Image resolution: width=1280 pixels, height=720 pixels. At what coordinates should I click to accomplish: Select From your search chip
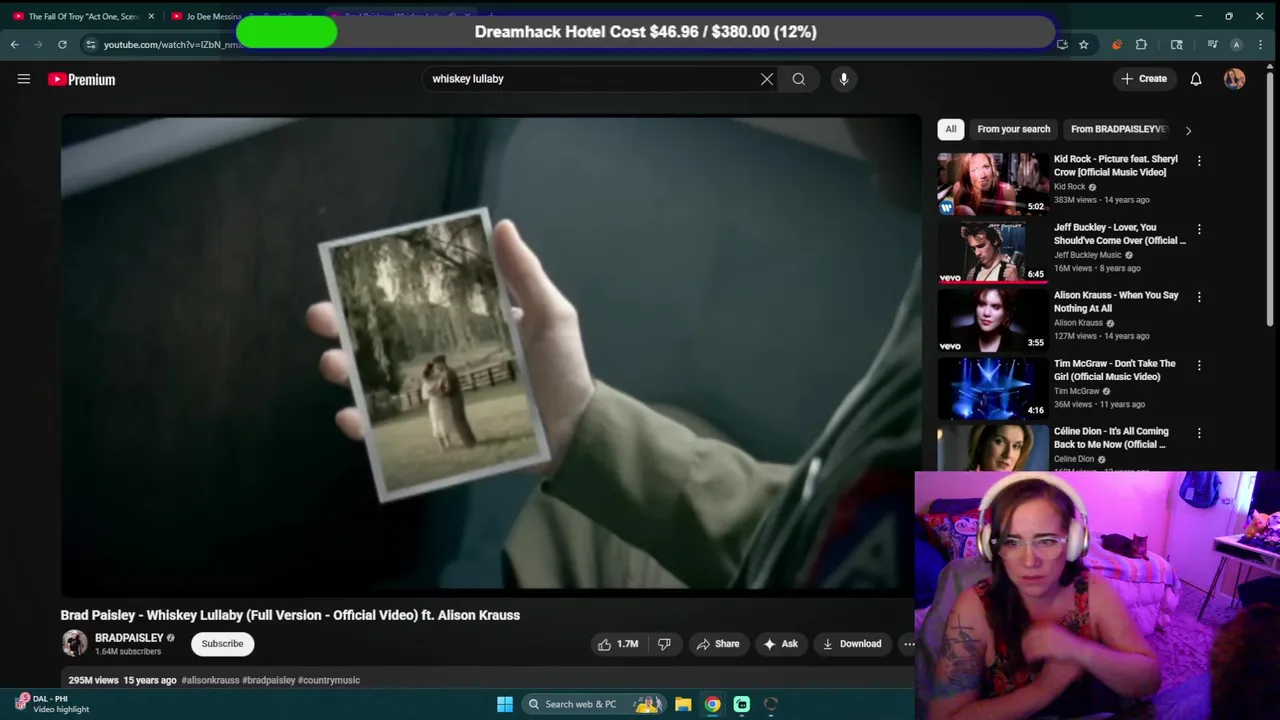pos(1013,129)
